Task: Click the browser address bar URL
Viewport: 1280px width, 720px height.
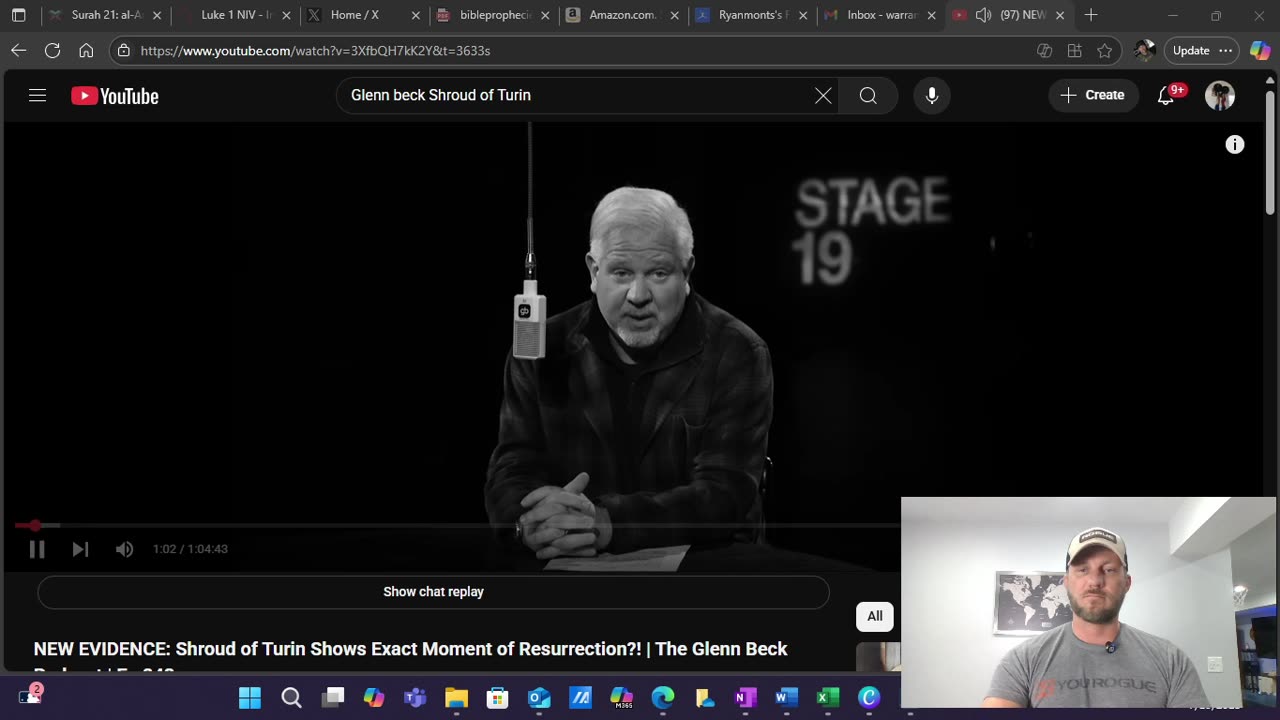Action: (315, 50)
